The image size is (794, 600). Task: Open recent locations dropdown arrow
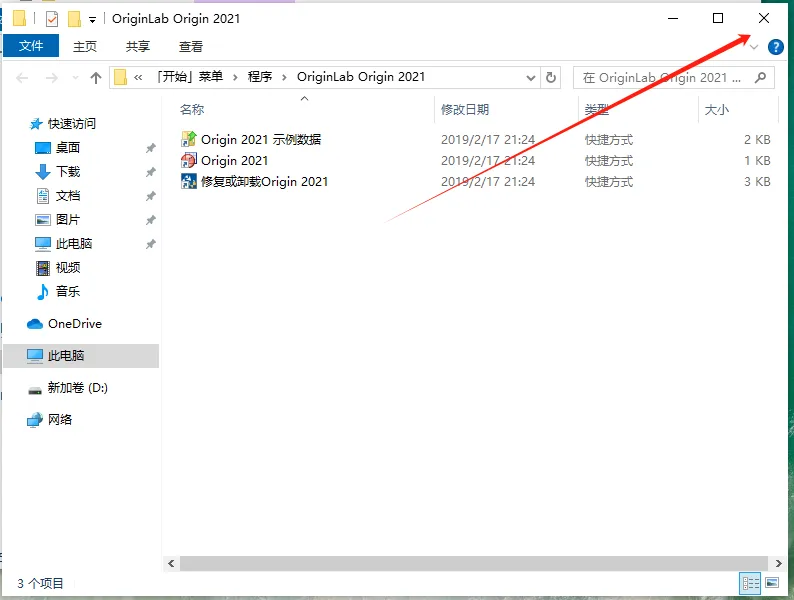pos(75,77)
